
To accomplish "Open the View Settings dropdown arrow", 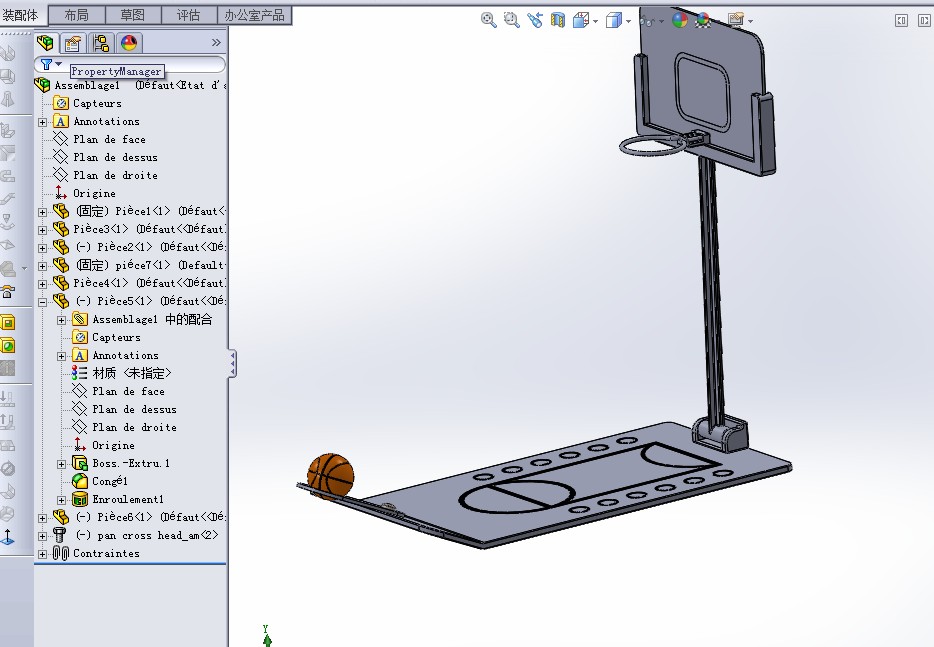I will (x=750, y=21).
